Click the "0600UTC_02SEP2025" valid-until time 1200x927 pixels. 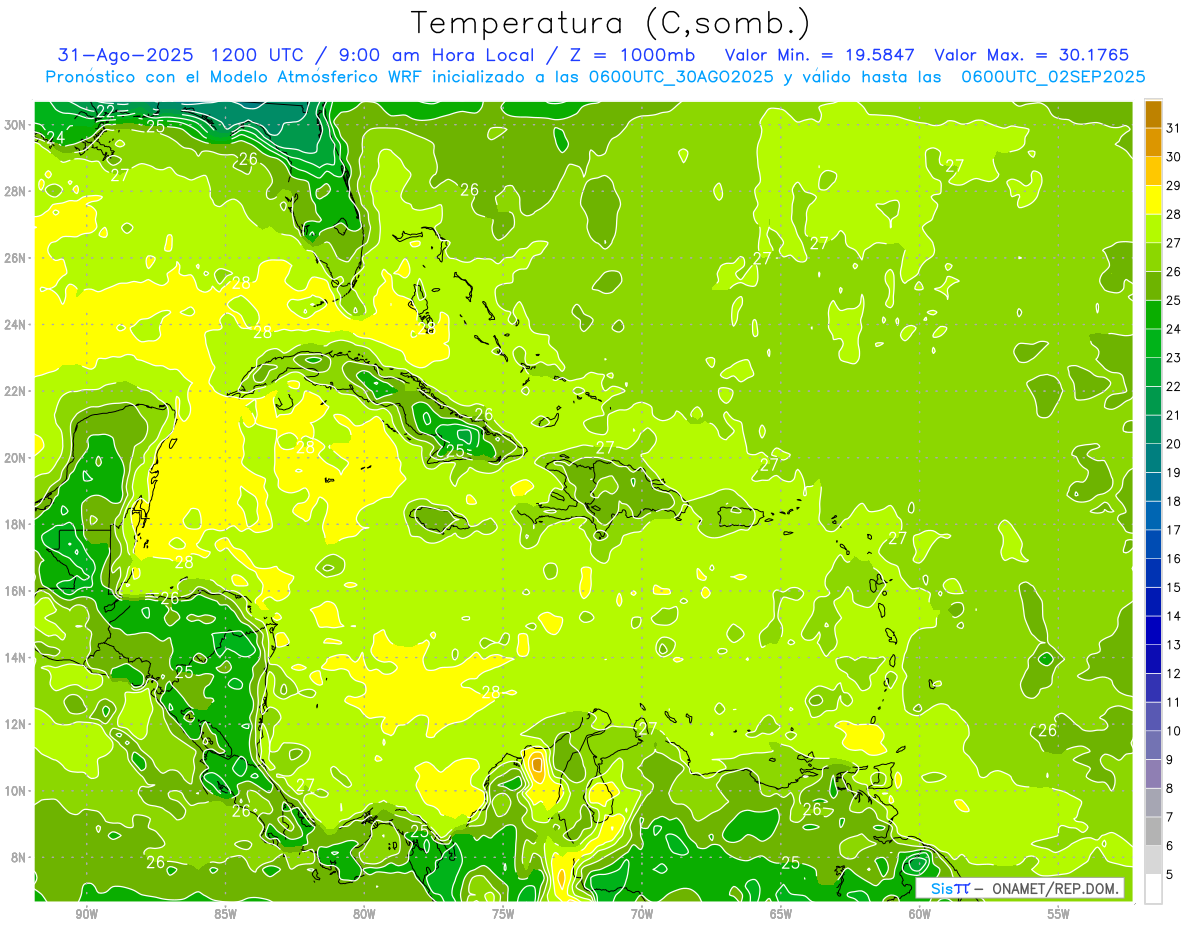[1052, 76]
